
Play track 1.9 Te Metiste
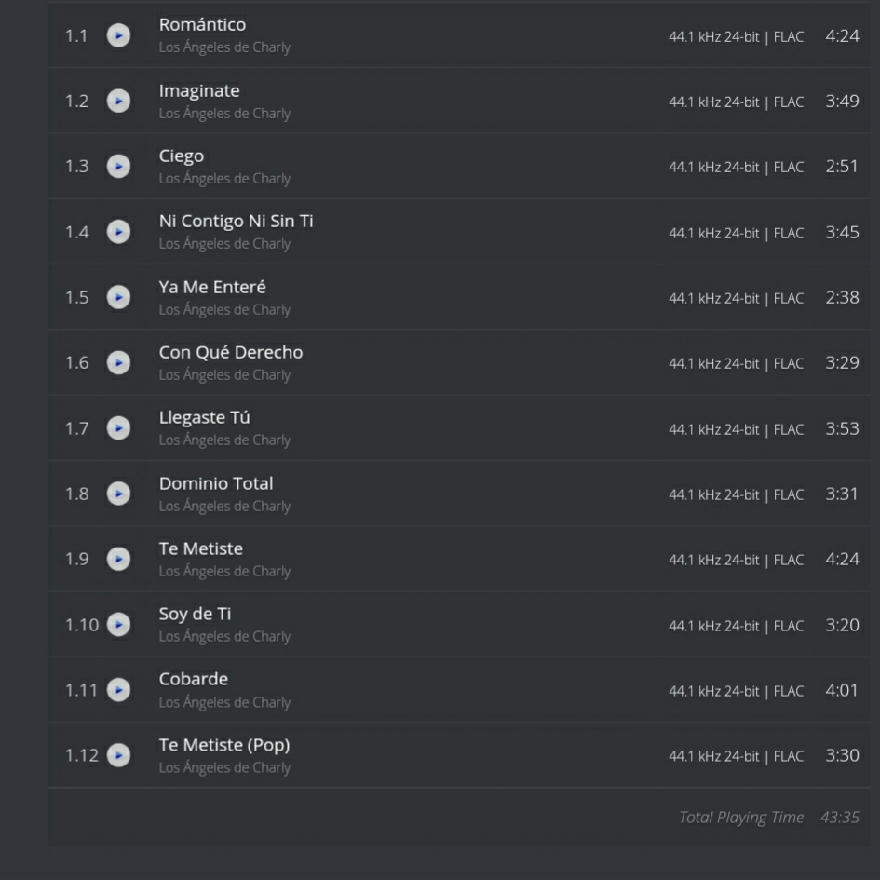[118, 559]
